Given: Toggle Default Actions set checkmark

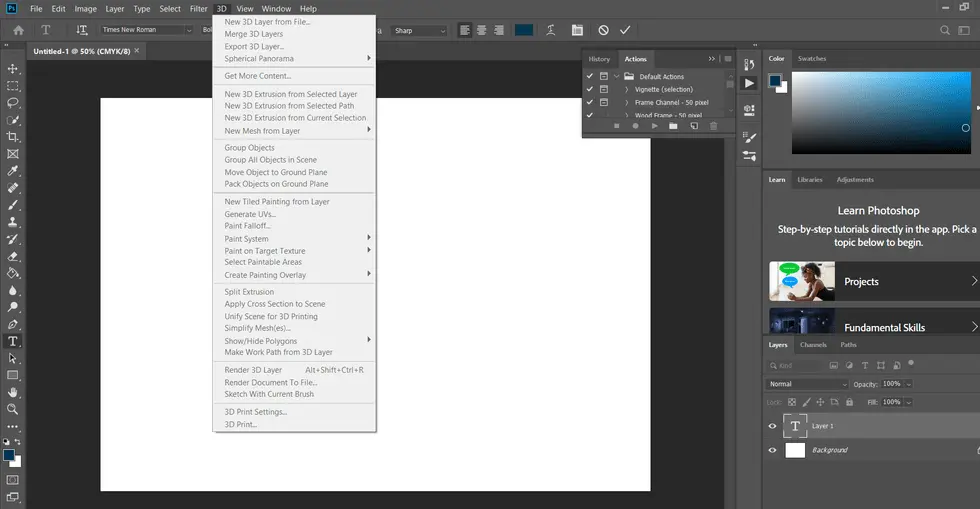Looking at the screenshot, I should [x=589, y=76].
